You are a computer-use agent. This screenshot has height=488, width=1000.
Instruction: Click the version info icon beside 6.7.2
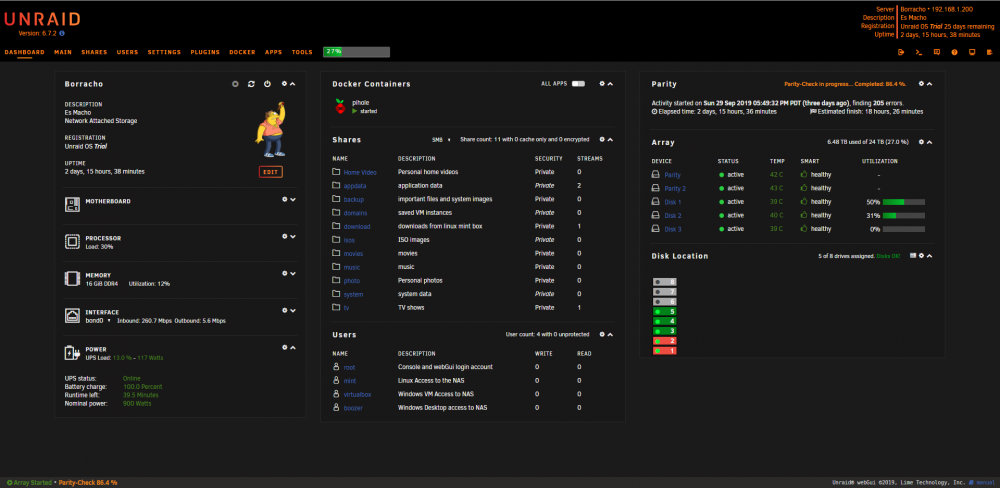click(62, 33)
